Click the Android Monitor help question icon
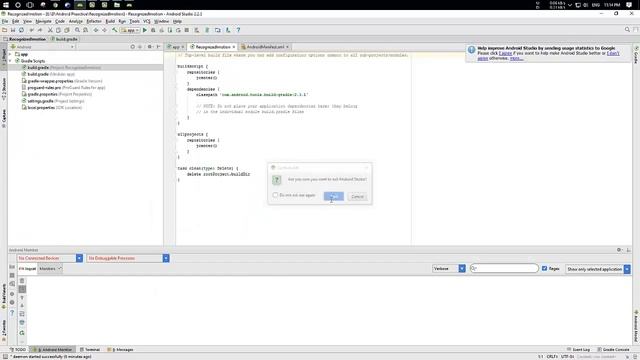The width and height of the screenshot is (640, 360). (12, 313)
